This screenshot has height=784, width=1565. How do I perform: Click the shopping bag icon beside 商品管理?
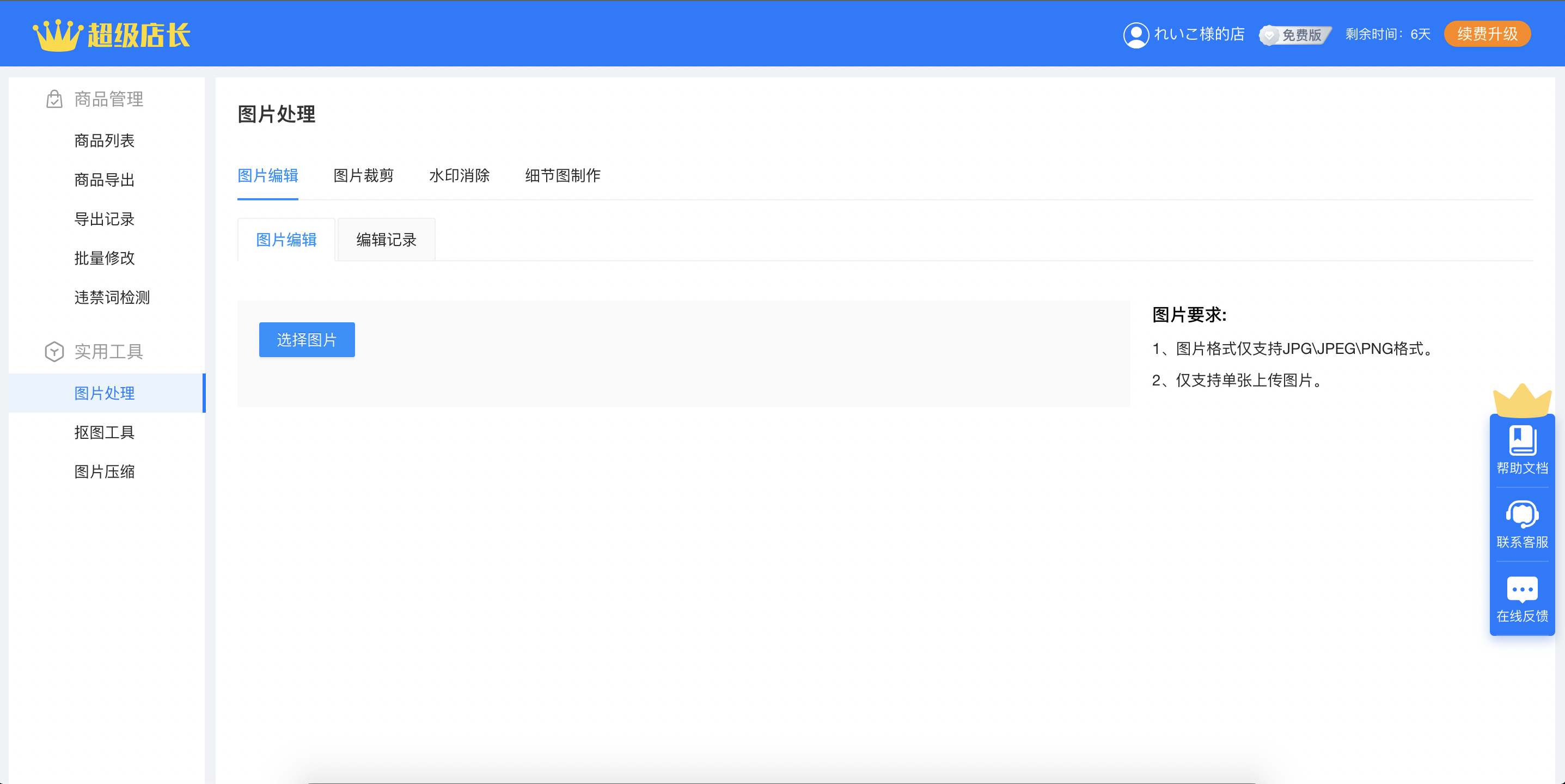point(54,99)
